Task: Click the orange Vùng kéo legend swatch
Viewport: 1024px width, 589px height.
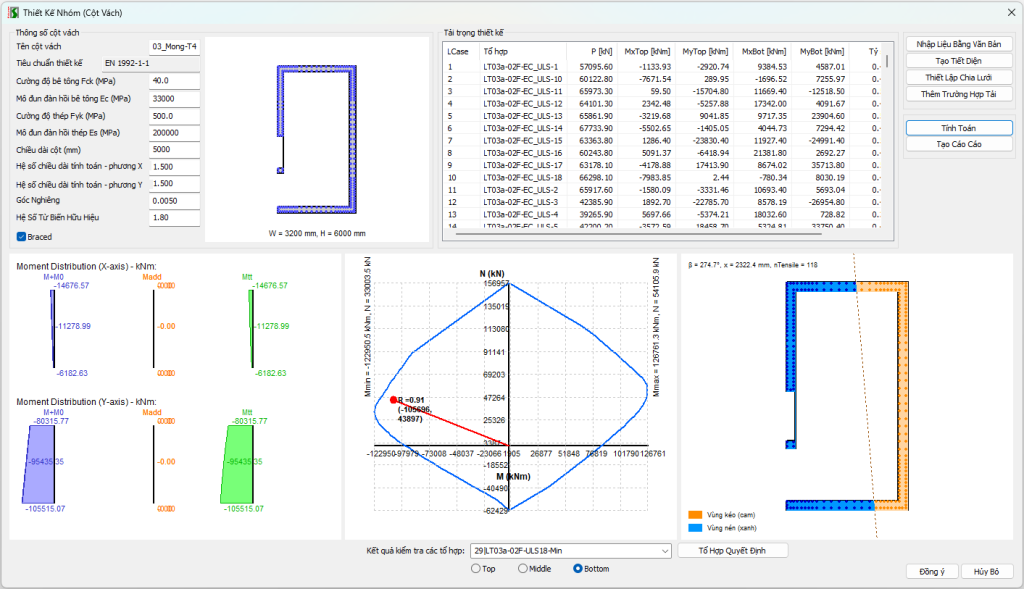Action: (695, 515)
